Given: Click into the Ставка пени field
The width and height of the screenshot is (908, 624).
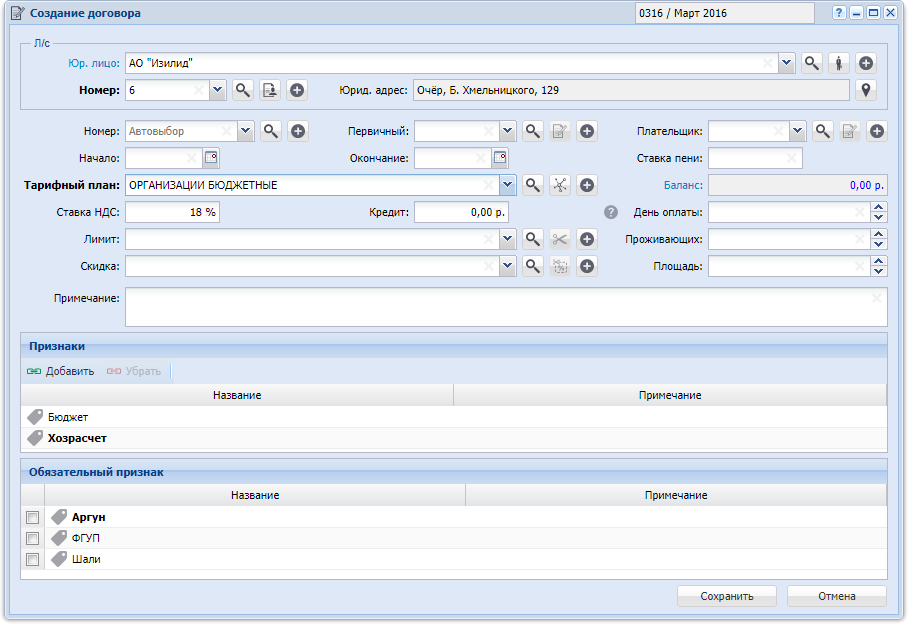Looking at the screenshot, I should (755, 158).
